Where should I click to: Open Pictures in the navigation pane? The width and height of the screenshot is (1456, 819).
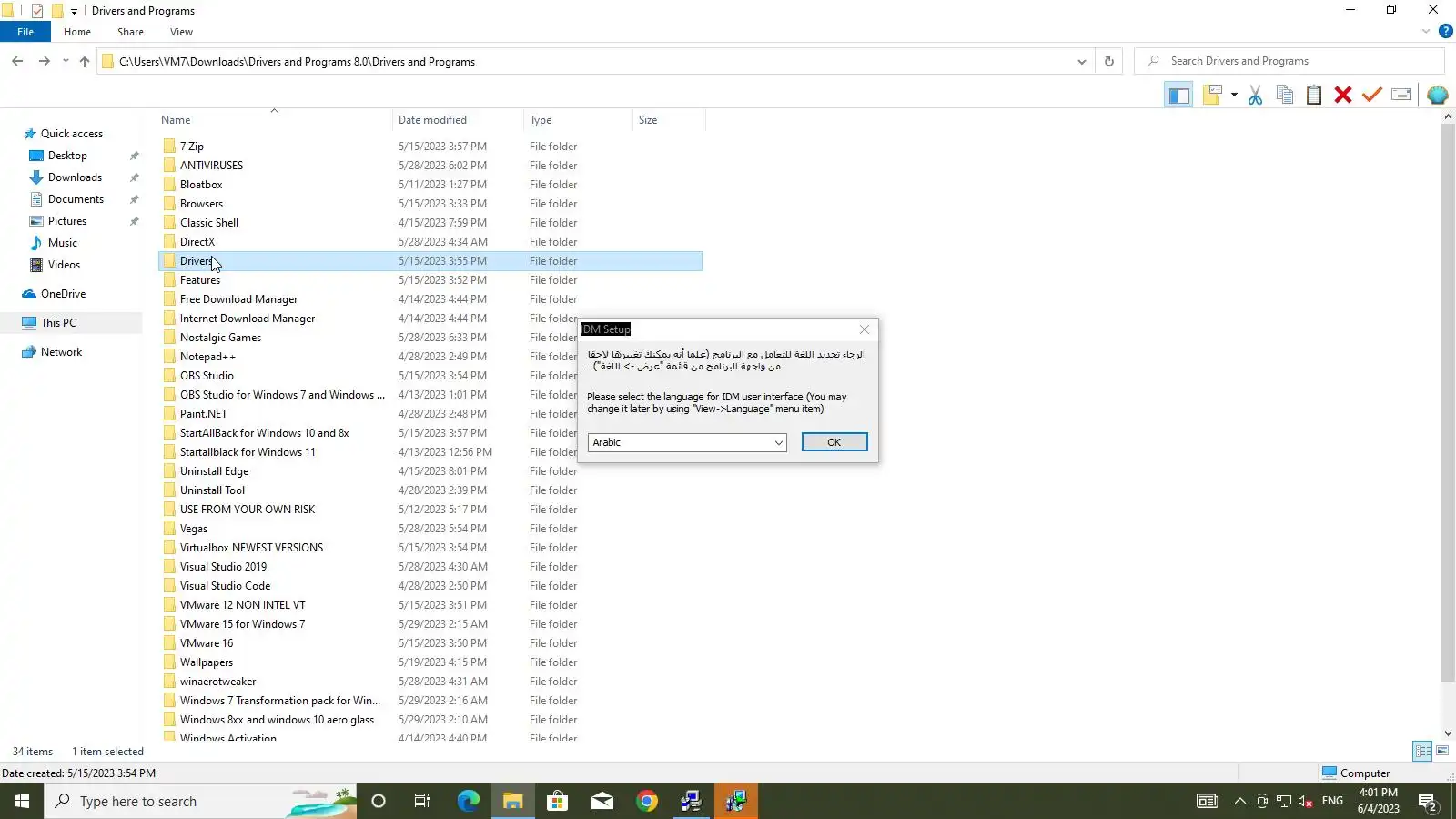tap(67, 221)
